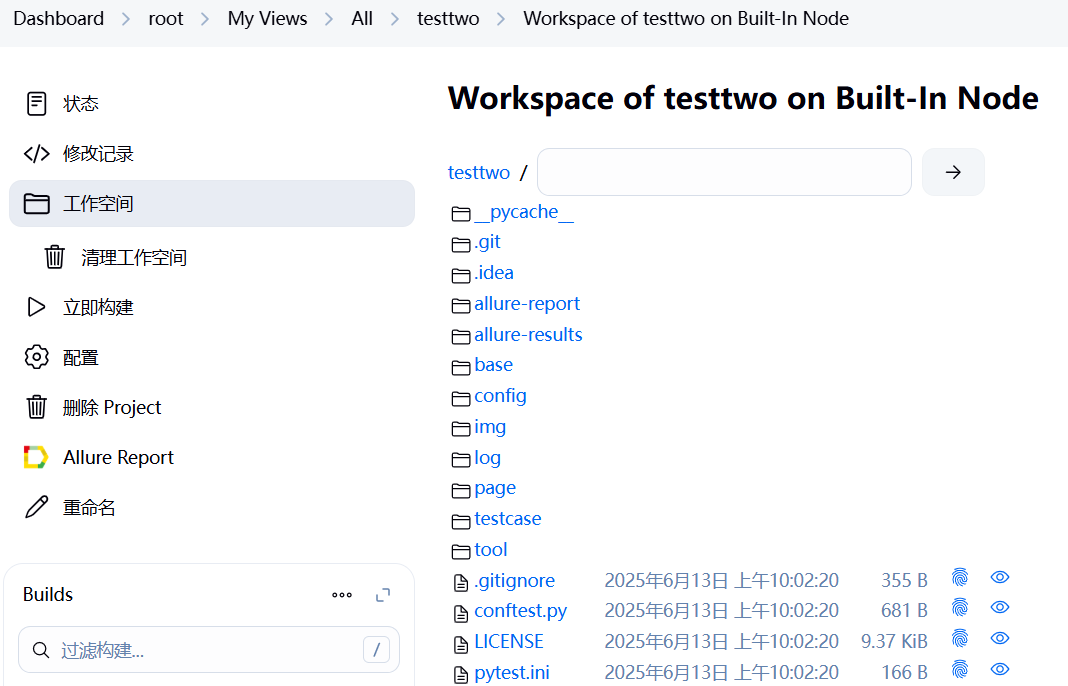Click the arrow go button beside path input
Screen dimensions: 1068x686
point(953,172)
